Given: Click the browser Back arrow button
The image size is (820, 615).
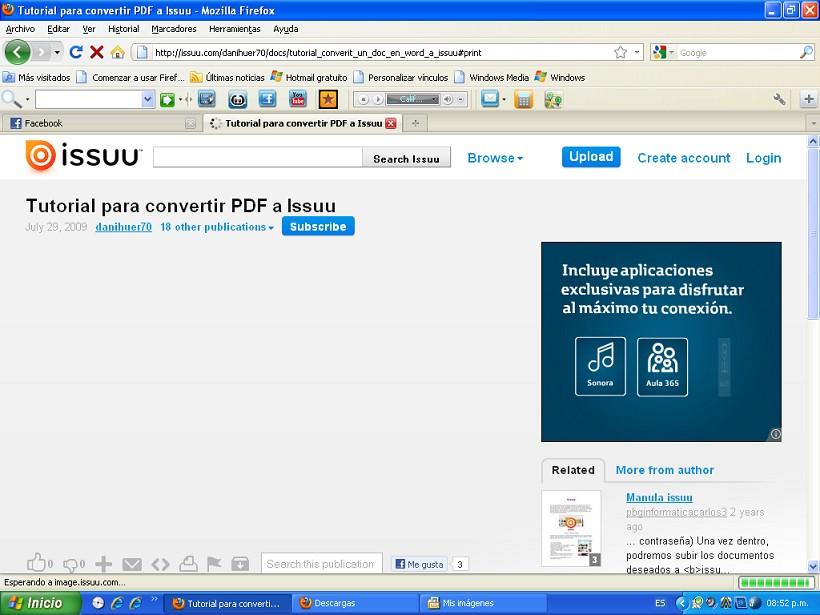Looking at the screenshot, I should [x=17, y=52].
